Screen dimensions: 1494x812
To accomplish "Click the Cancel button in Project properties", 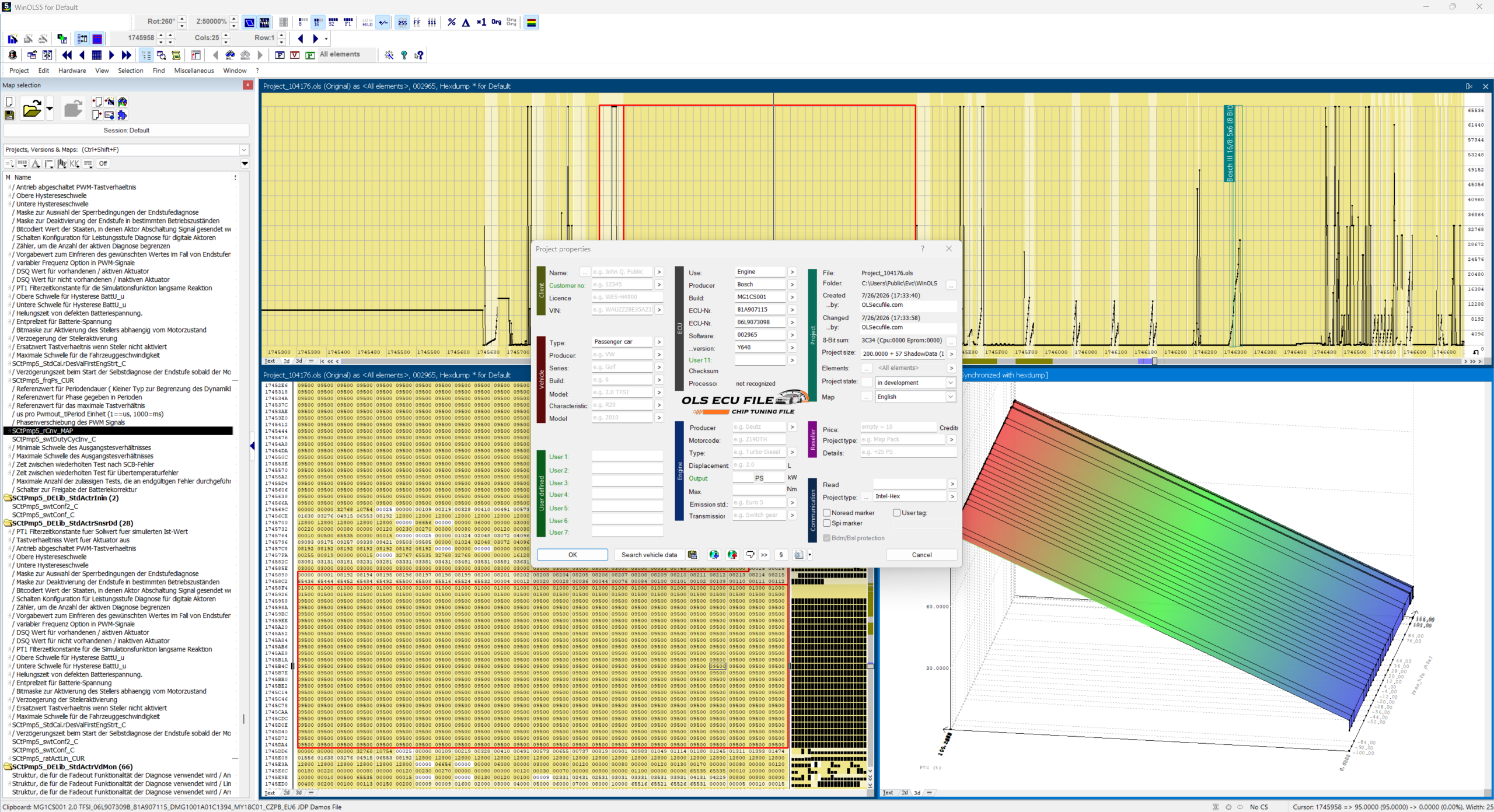I will pos(922,555).
